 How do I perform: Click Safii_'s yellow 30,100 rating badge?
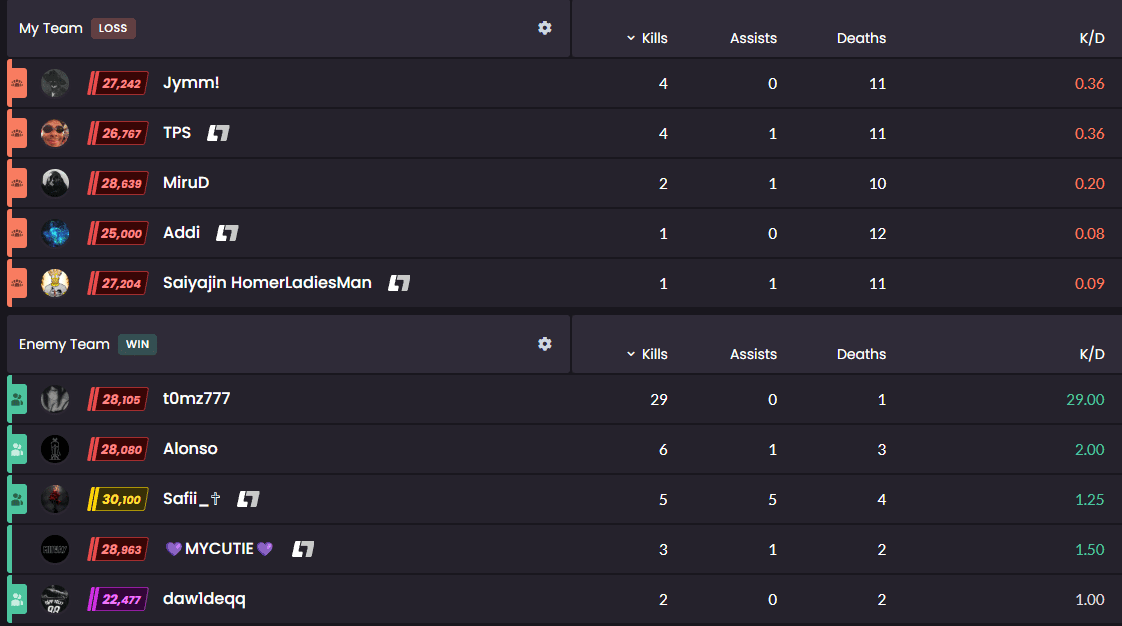[x=118, y=499]
